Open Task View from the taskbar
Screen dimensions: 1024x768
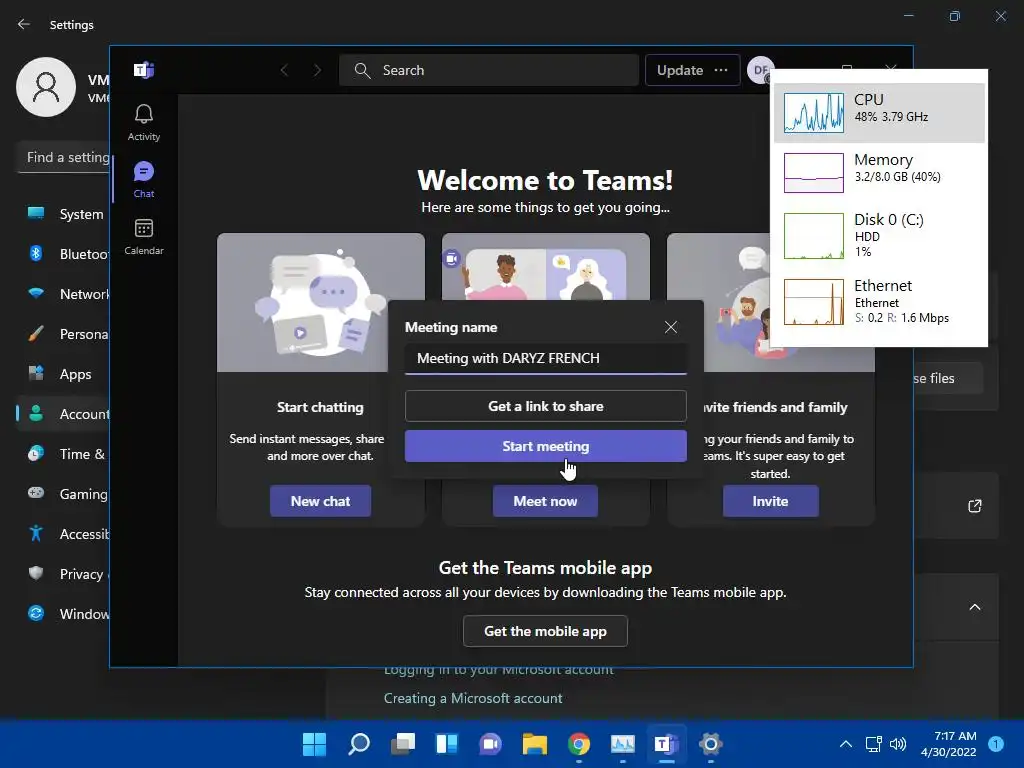tap(403, 744)
